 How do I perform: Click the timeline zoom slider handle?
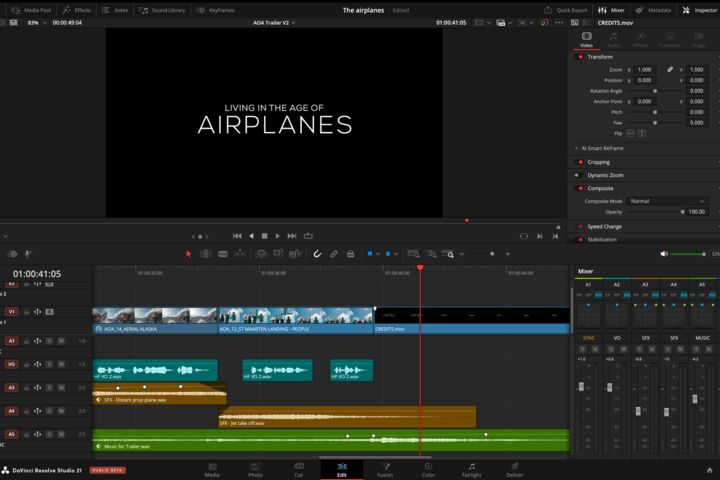(x=492, y=254)
